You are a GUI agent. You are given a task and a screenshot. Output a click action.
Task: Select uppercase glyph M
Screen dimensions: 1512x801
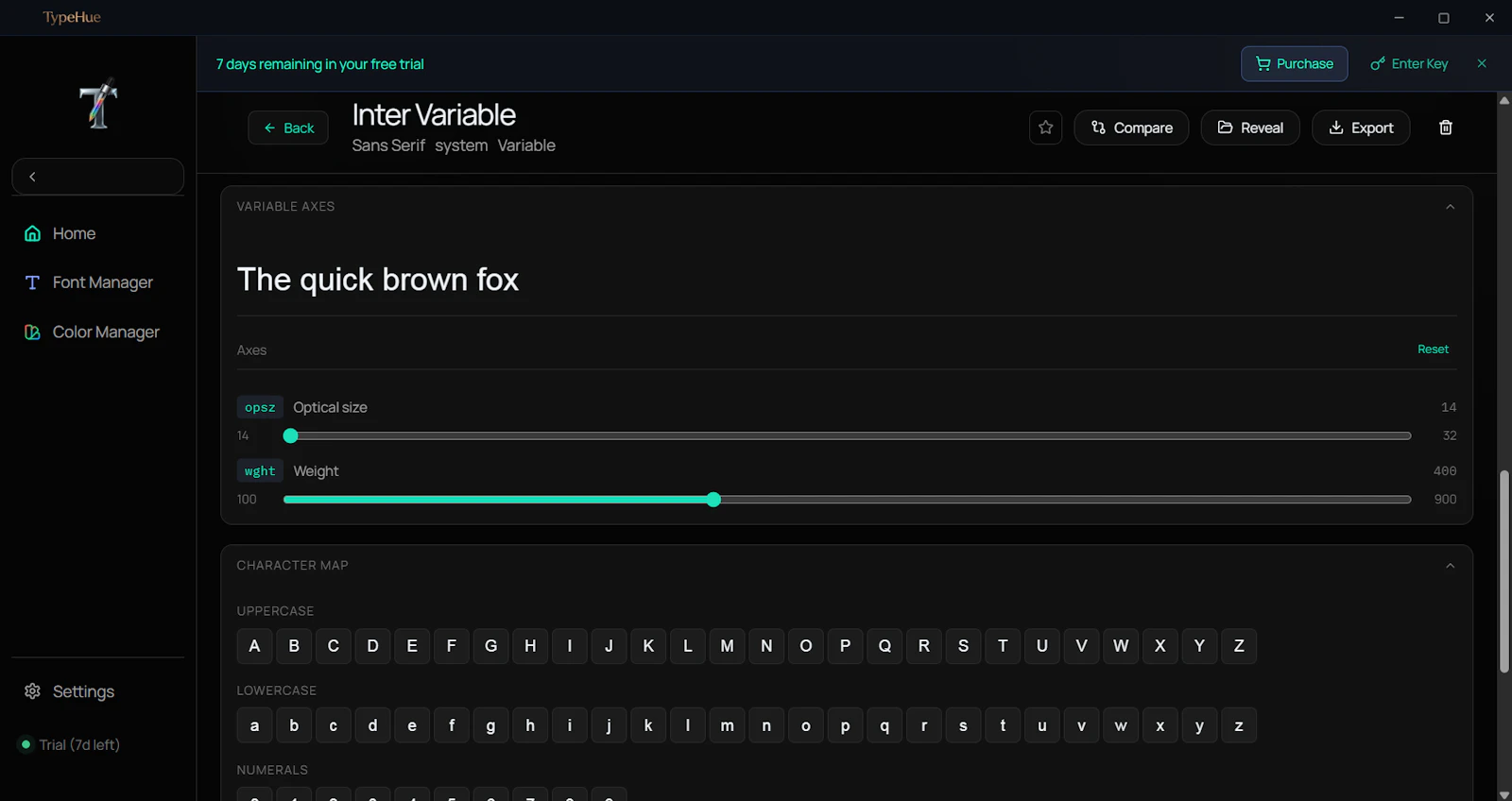pyautogui.click(x=727, y=646)
